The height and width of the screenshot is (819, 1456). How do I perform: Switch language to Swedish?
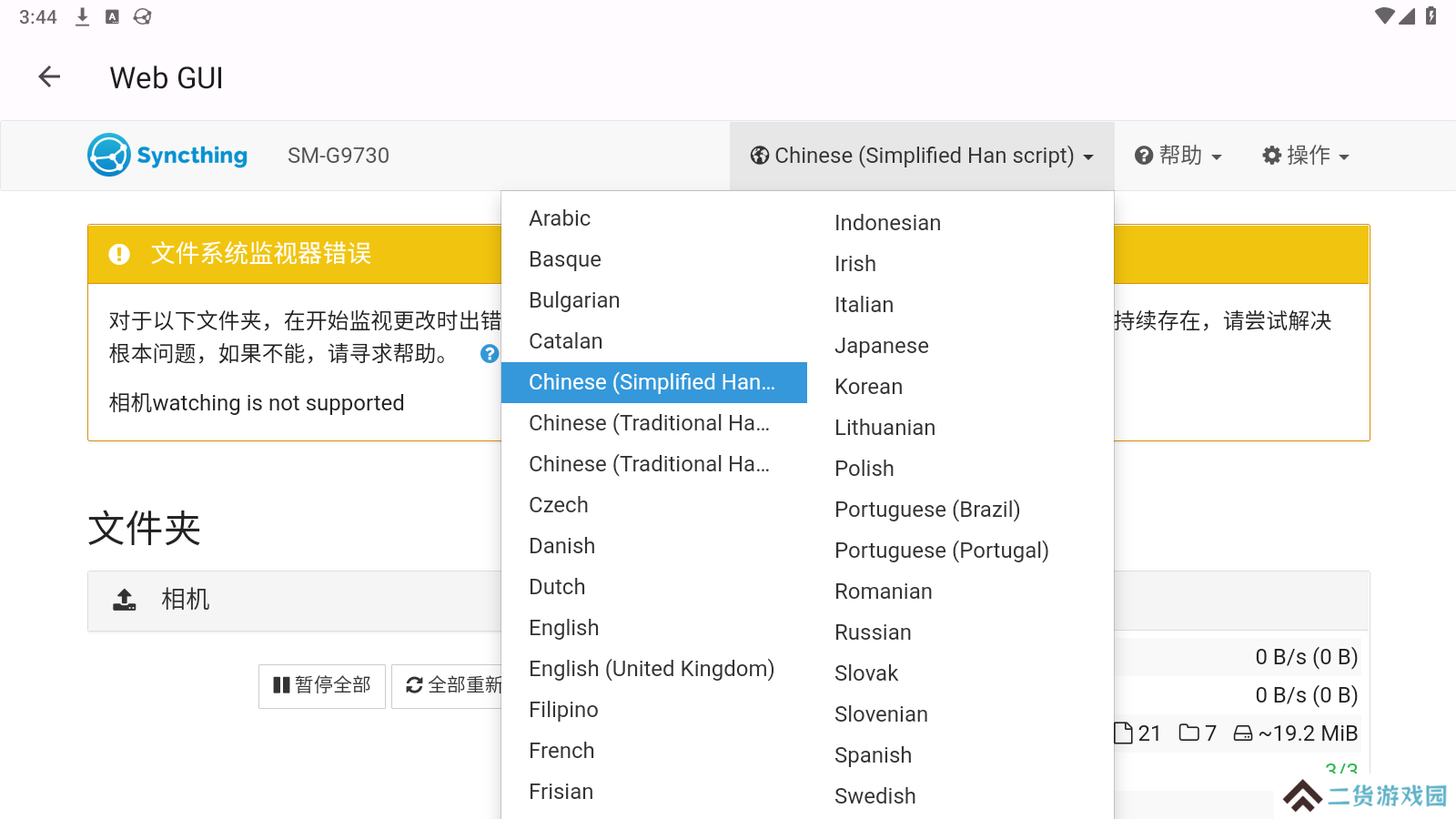coord(959,796)
